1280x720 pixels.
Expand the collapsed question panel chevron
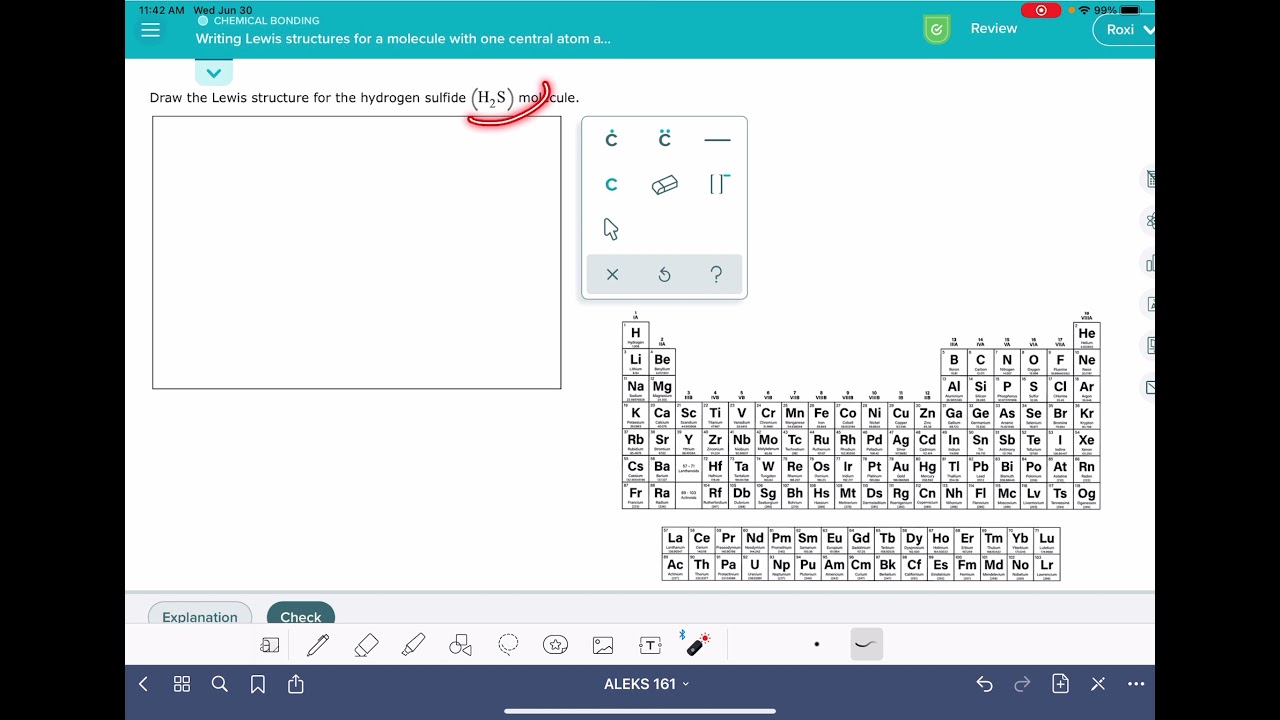point(214,73)
